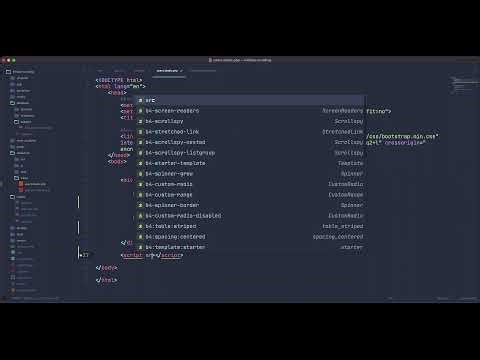
Task: Click the opening <body> tag
Action: pos(117,162)
